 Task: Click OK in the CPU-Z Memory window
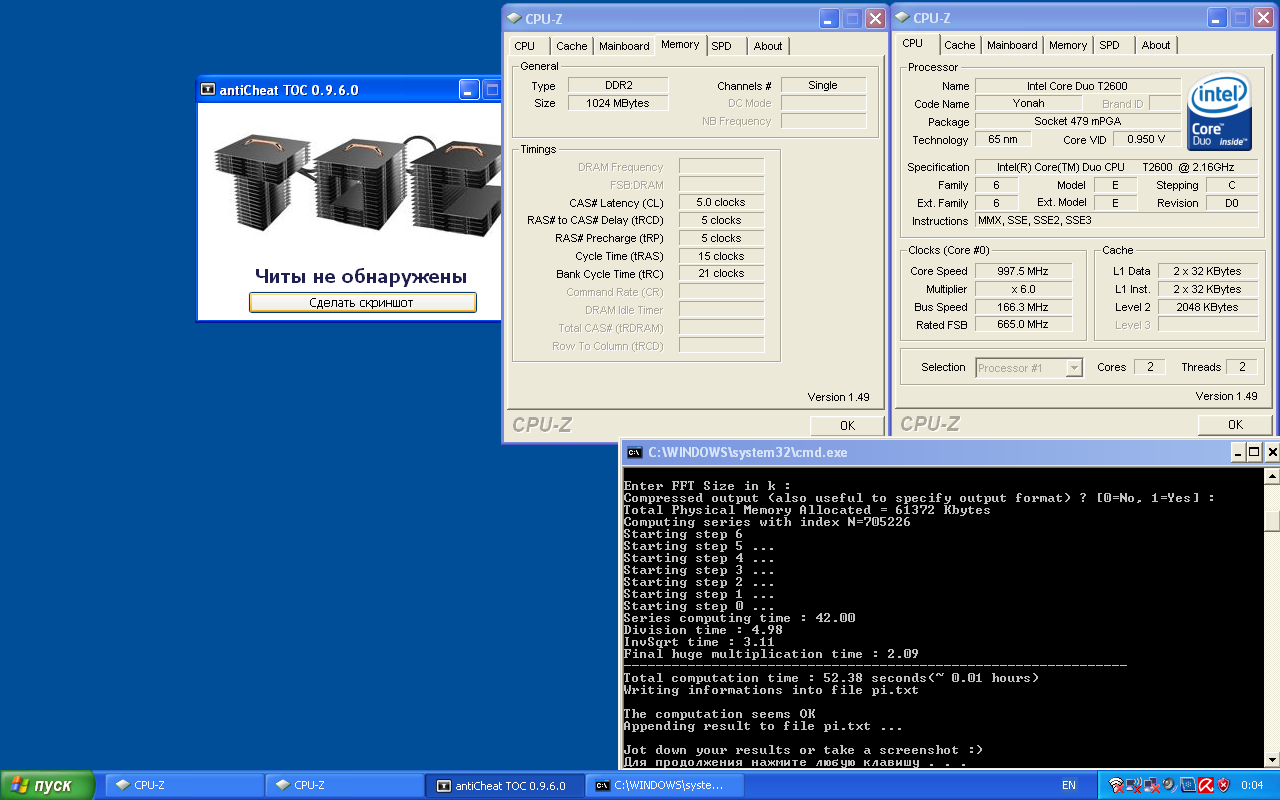point(847,425)
